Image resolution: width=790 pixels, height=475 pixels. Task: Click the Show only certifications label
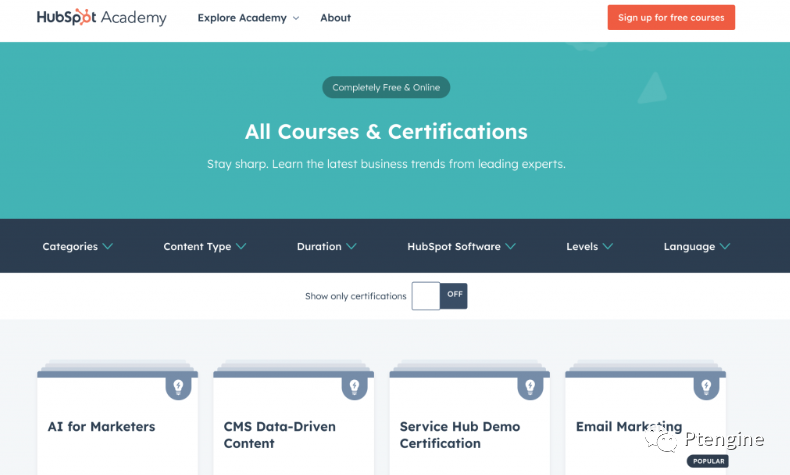click(x=356, y=296)
